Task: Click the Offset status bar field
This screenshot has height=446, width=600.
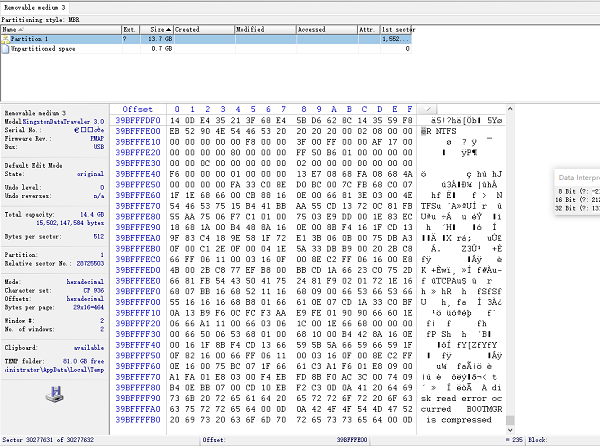Action: [214, 440]
